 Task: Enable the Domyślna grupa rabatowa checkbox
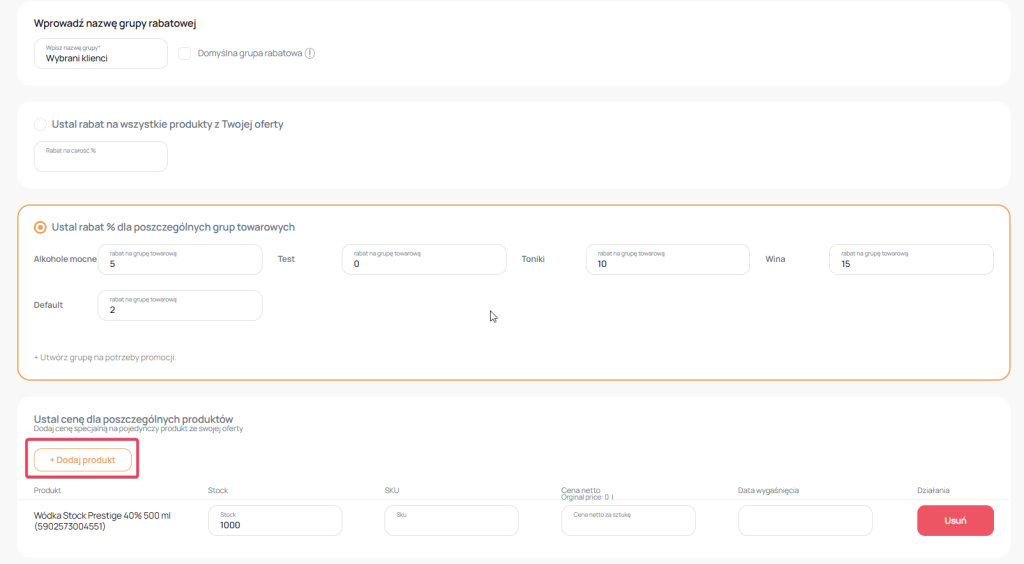[185, 54]
